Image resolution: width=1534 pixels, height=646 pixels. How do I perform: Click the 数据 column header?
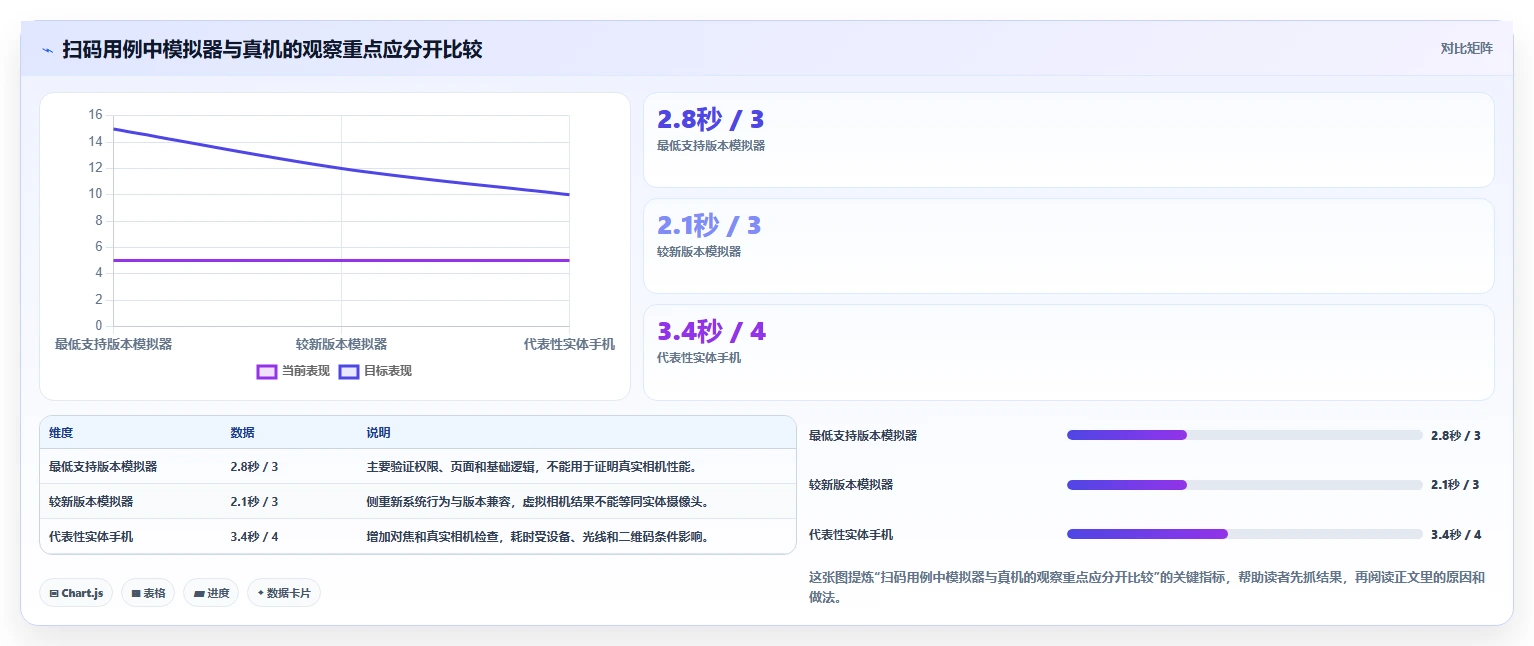tap(242, 433)
